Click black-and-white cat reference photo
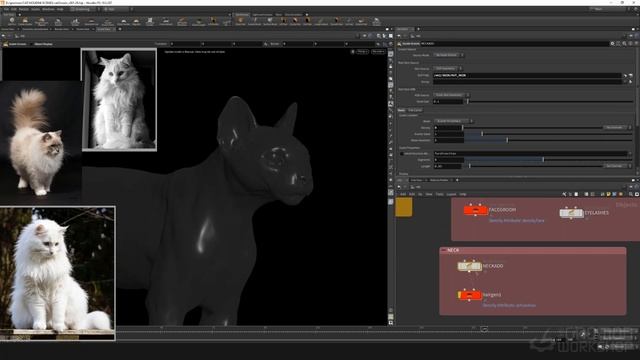The width and height of the screenshot is (640, 360). [119, 100]
